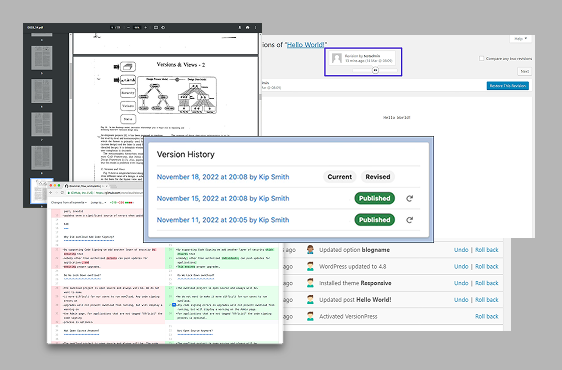Click browser reload icon in GitHub window

point(62,193)
